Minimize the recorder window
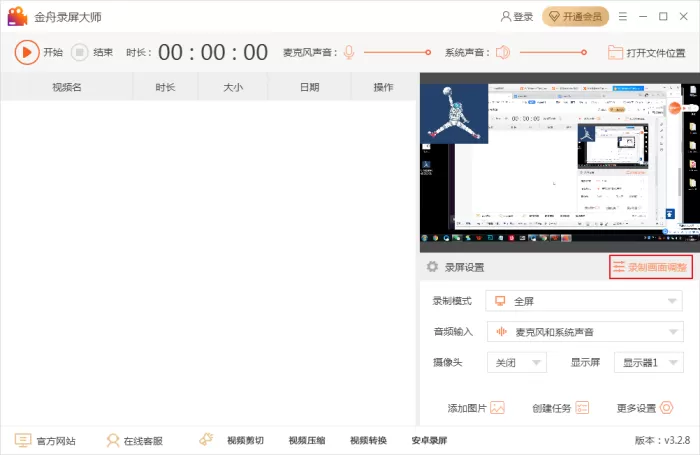The width and height of the screenshot is (700, 455). (643, 17)
